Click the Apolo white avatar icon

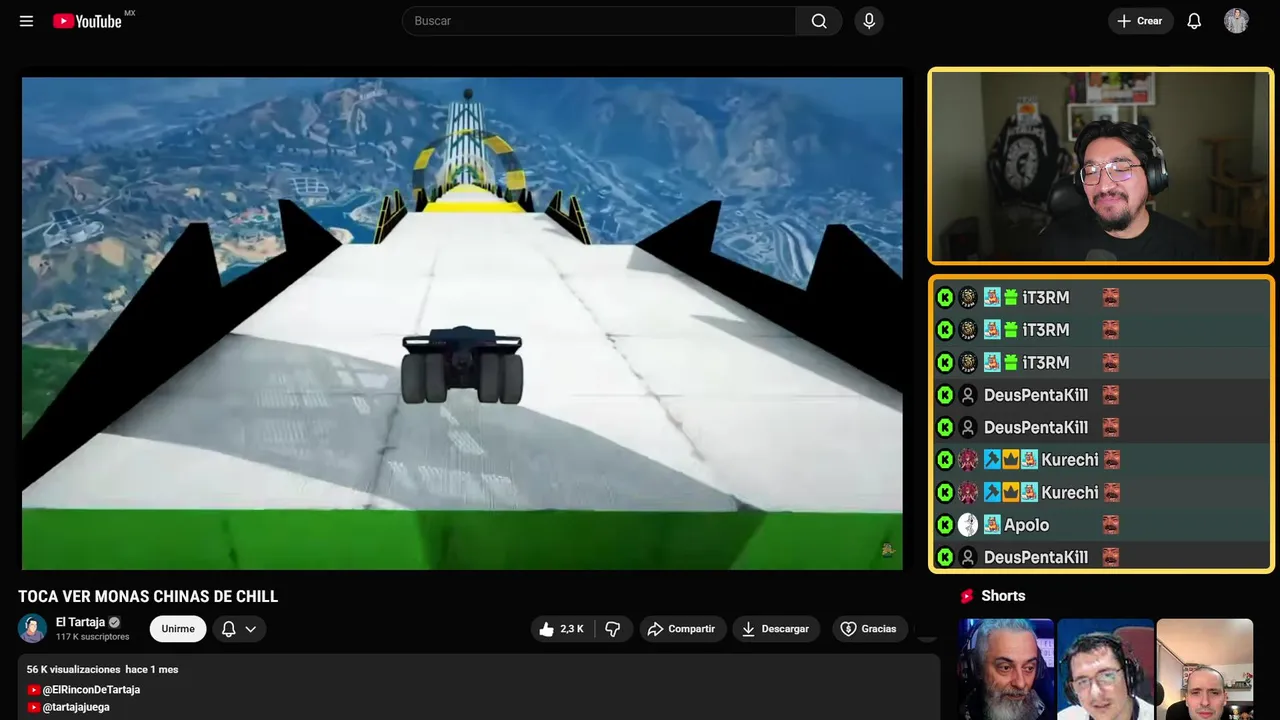point(968,525)
